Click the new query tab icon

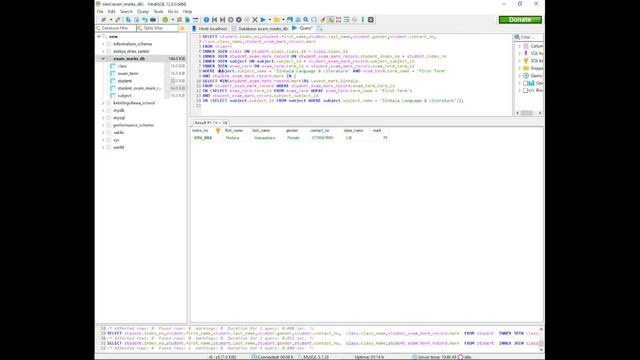click(320, 29)
